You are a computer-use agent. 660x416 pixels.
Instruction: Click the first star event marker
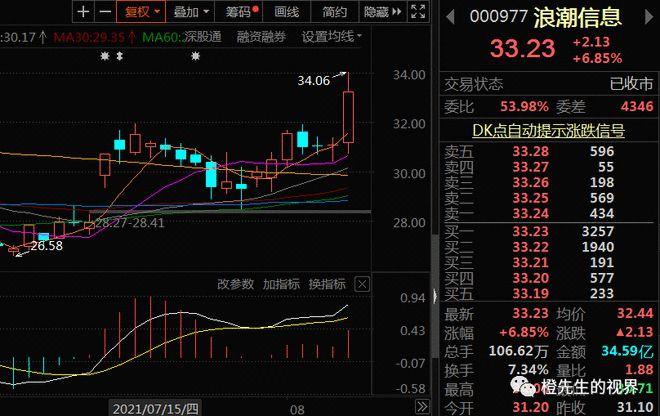(x=105, y=56)
